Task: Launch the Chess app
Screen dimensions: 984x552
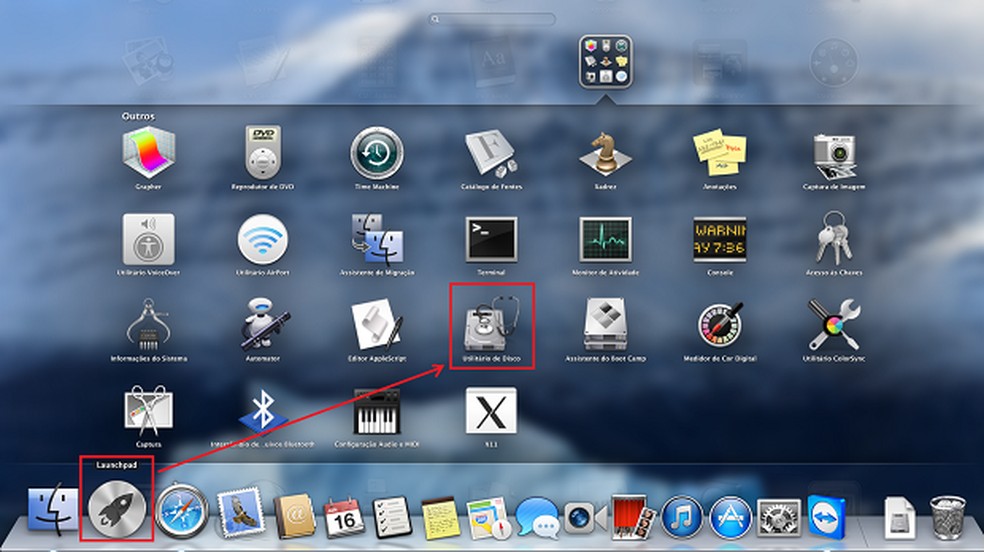Action: pos(605,154)
